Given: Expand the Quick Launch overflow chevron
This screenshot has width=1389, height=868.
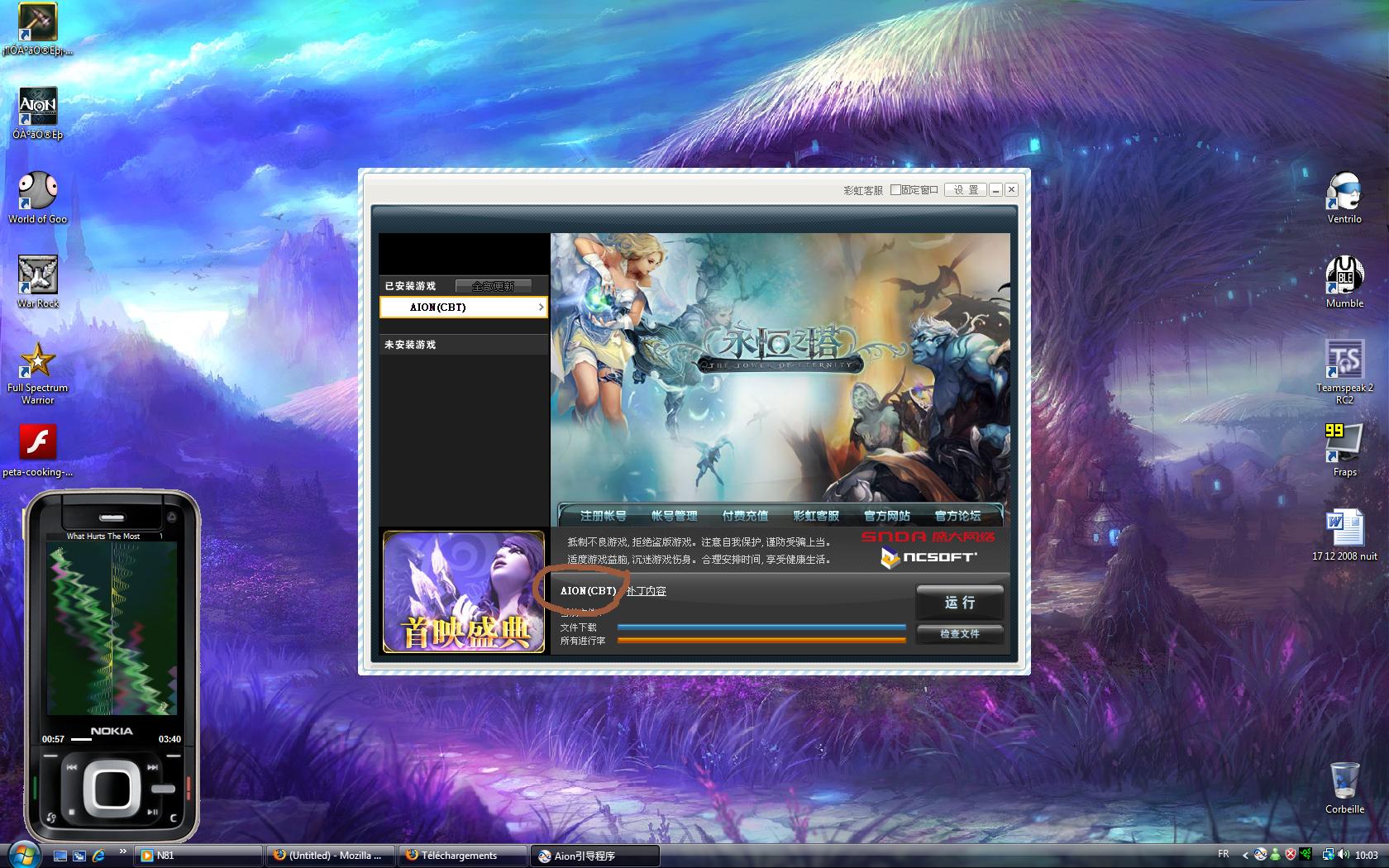Looking at the screenshot, I should (122, 851).
